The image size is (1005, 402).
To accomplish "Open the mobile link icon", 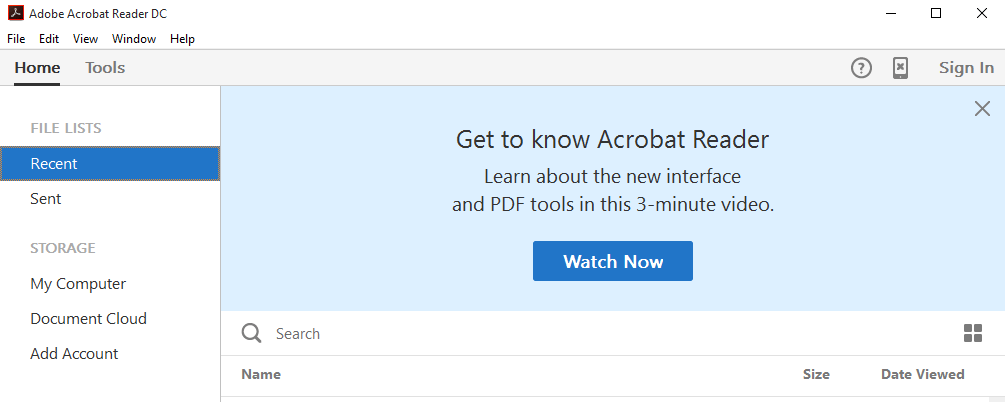I will pyautogui.click(x=900, y=68).
